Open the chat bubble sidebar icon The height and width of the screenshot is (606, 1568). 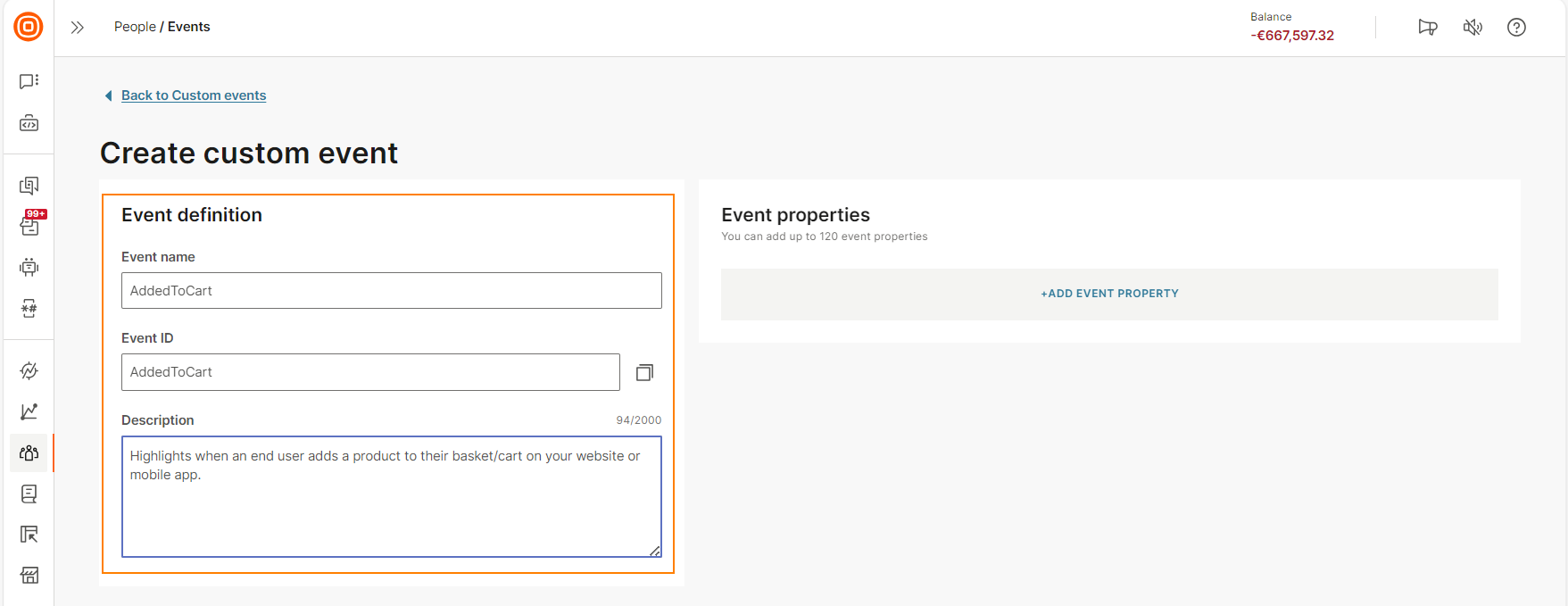pyautogui.click(x=29, y=81)
